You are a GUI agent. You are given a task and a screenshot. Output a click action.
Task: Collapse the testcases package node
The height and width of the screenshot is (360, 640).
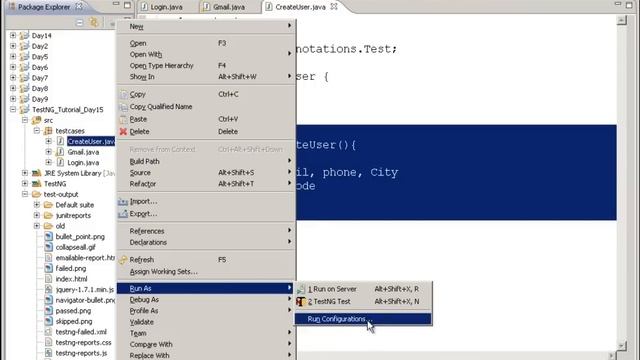point(37,131)
